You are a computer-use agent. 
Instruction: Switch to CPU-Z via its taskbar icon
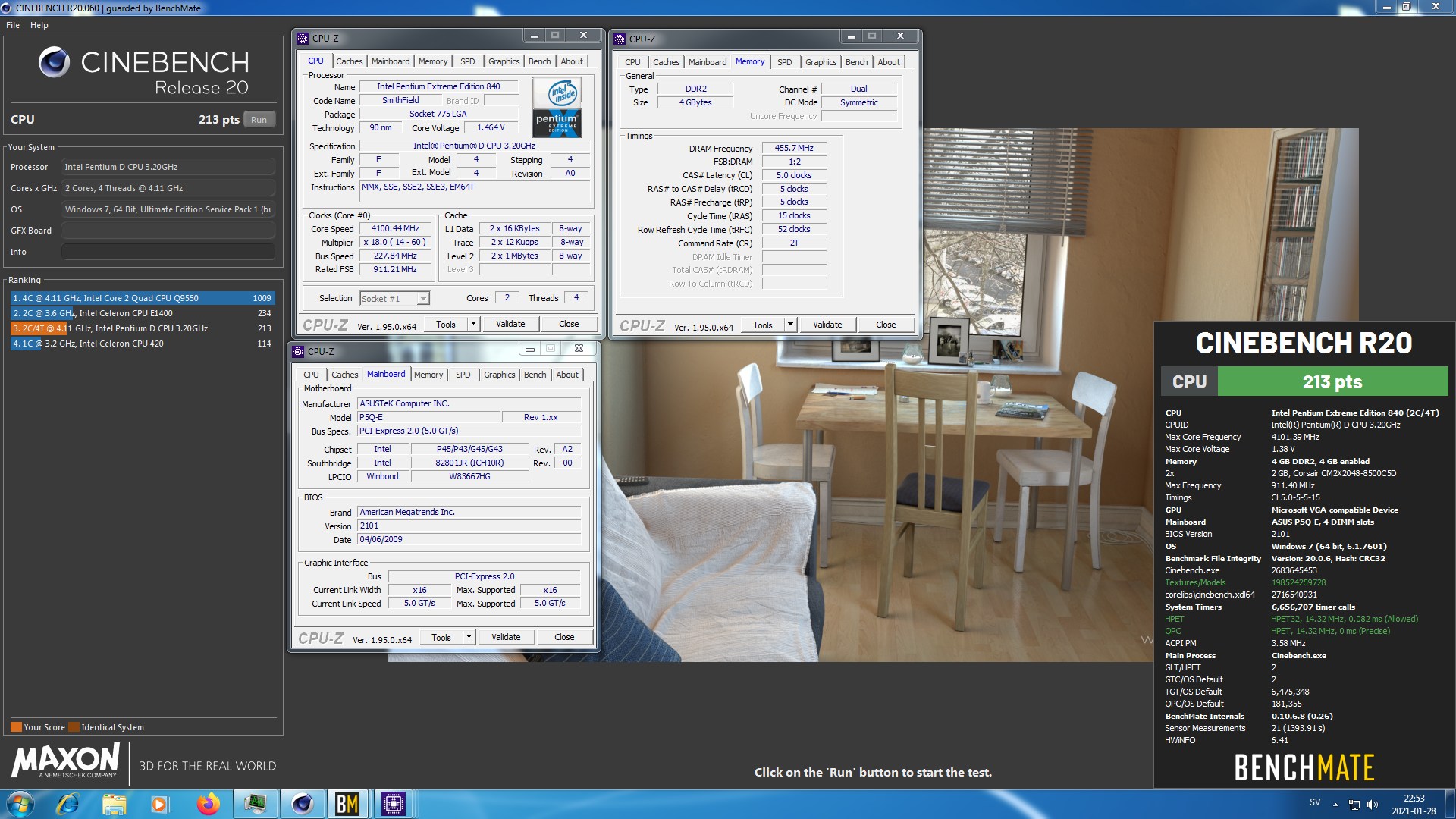pyautogui.click(x=393, y=804)
